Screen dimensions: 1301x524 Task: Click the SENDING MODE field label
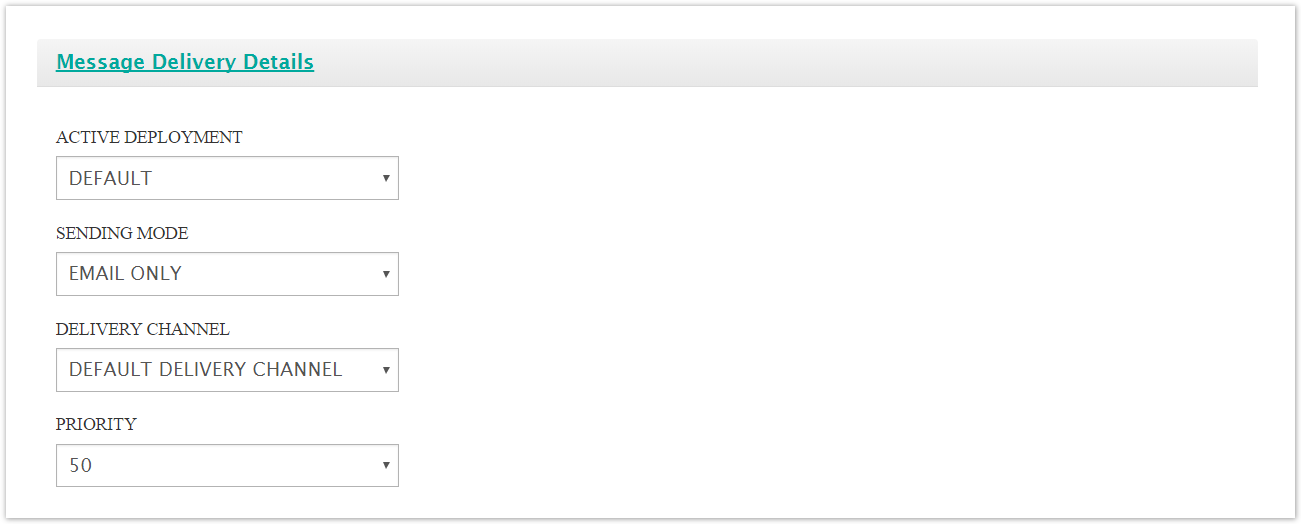[122, 234]
